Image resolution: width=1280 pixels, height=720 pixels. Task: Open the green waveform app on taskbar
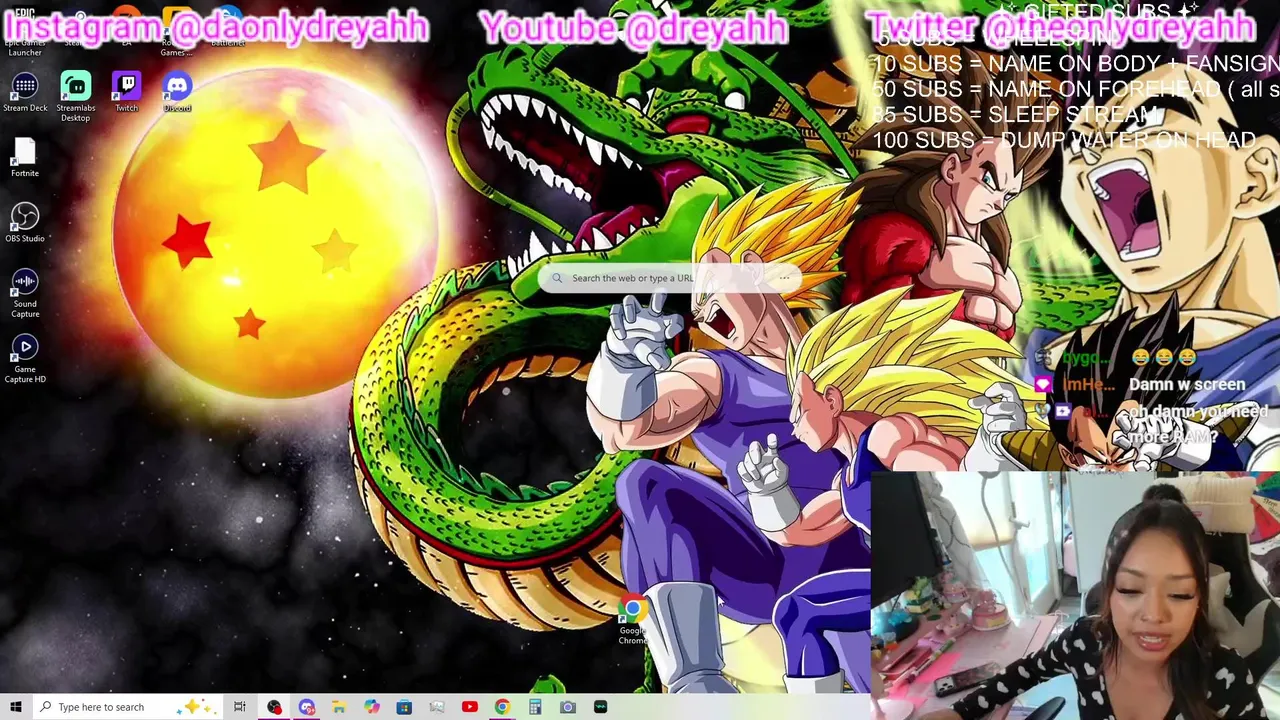tap(600, 707)
